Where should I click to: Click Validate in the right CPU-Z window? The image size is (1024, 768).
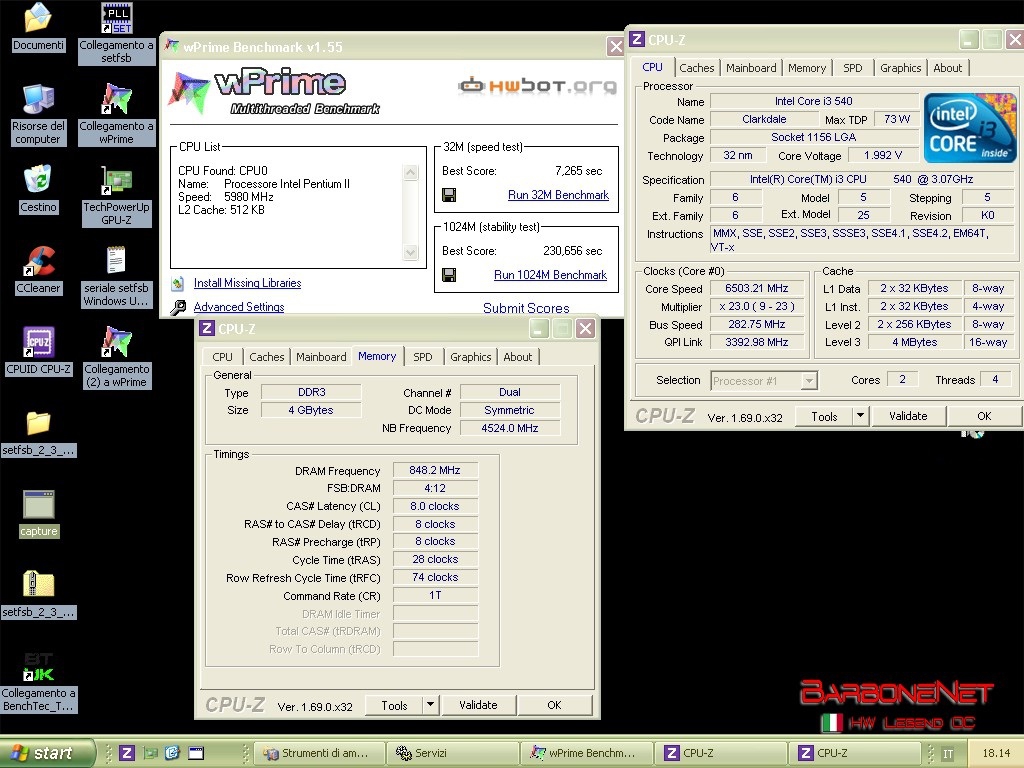point(908,416)
